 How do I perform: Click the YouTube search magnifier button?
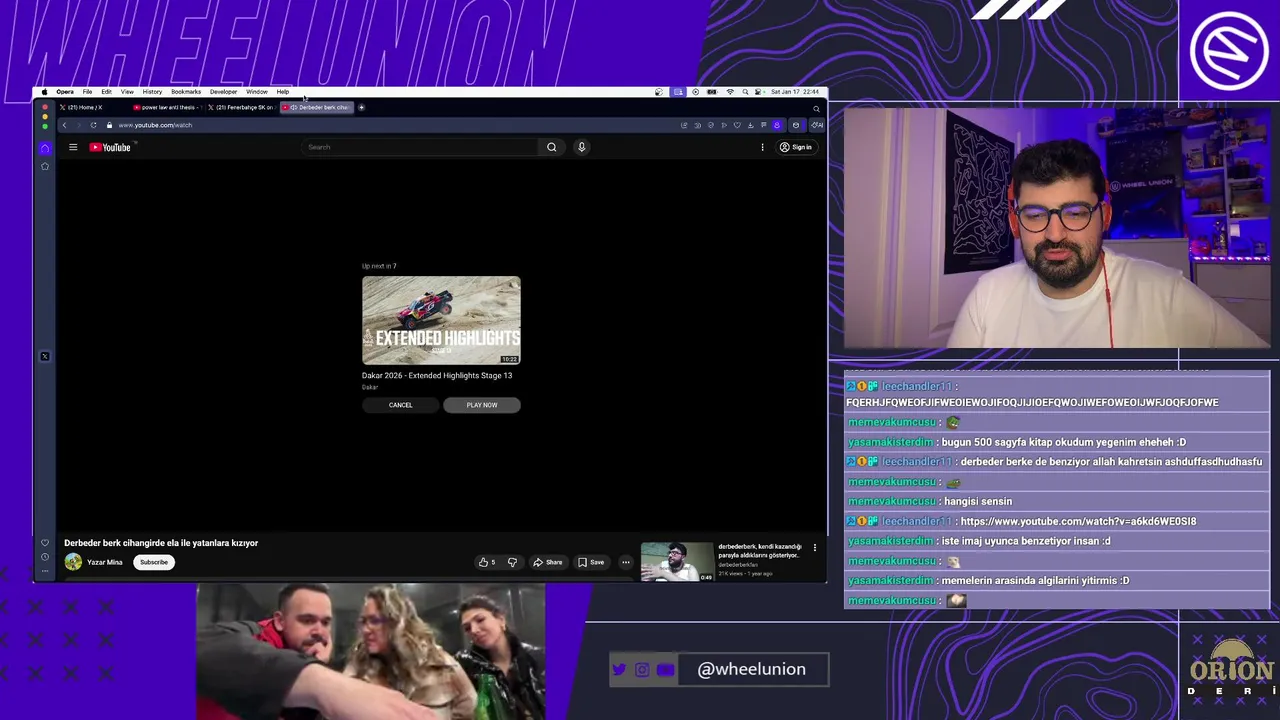(551, 147)
